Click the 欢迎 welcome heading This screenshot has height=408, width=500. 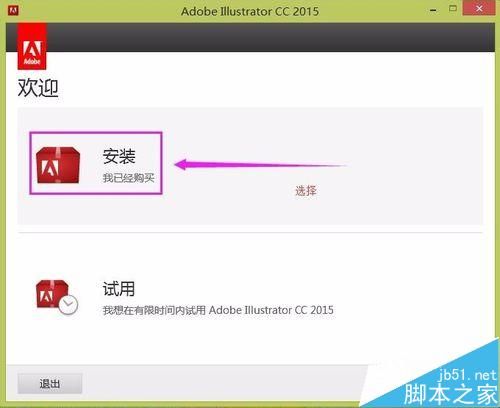[38, 88]
